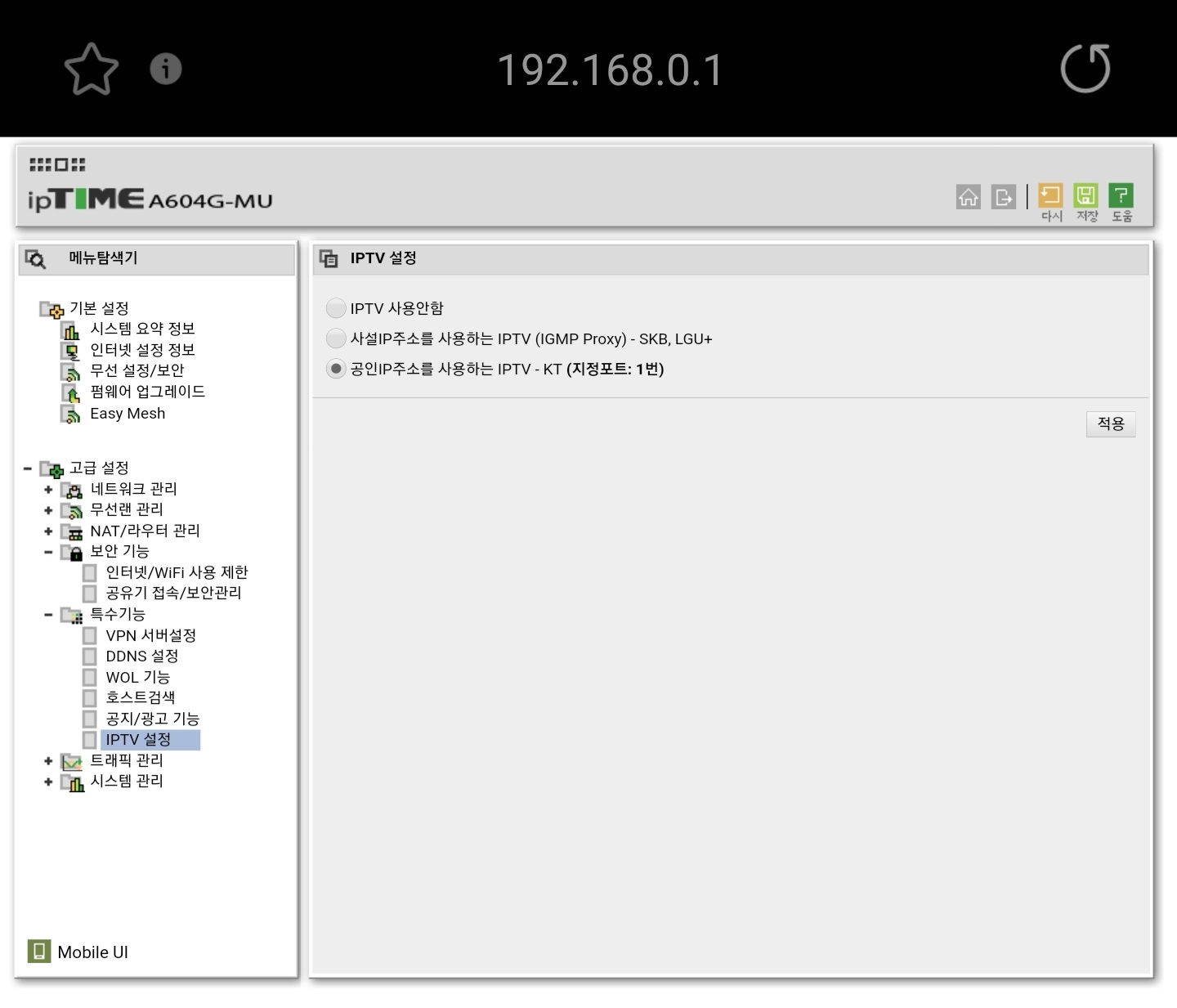This screenshot has width=1177, height=1008.
Task: Select 공인IP주소 KT IPTV radio option
Action: (x=336, y=369)
